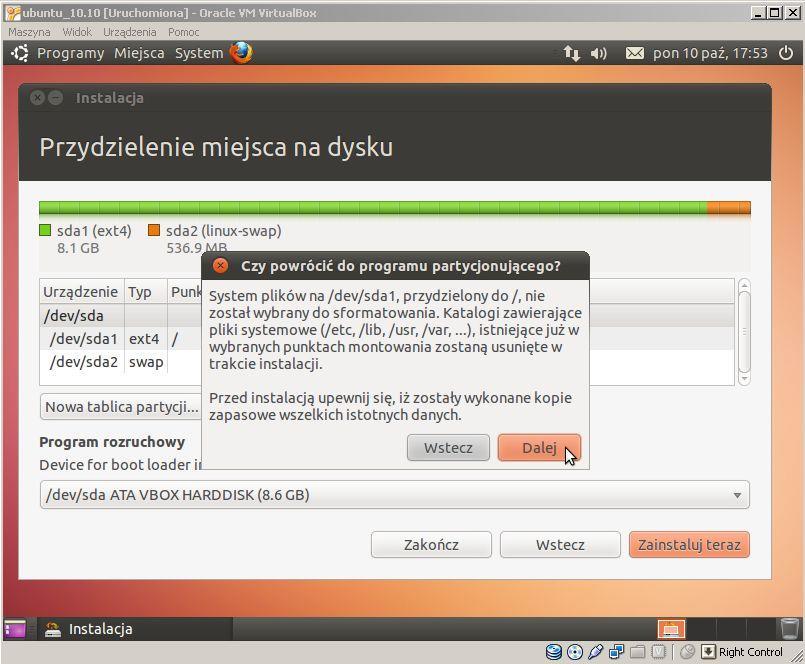The image size is (805, 664).
Task: Click the green sda1 segment in partition bar
Action: (x=373, y=208)
